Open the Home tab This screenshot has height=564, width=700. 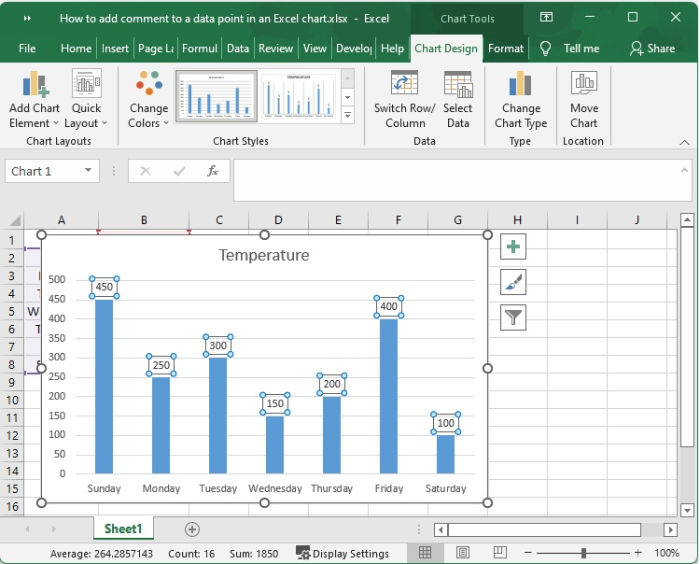76,48
